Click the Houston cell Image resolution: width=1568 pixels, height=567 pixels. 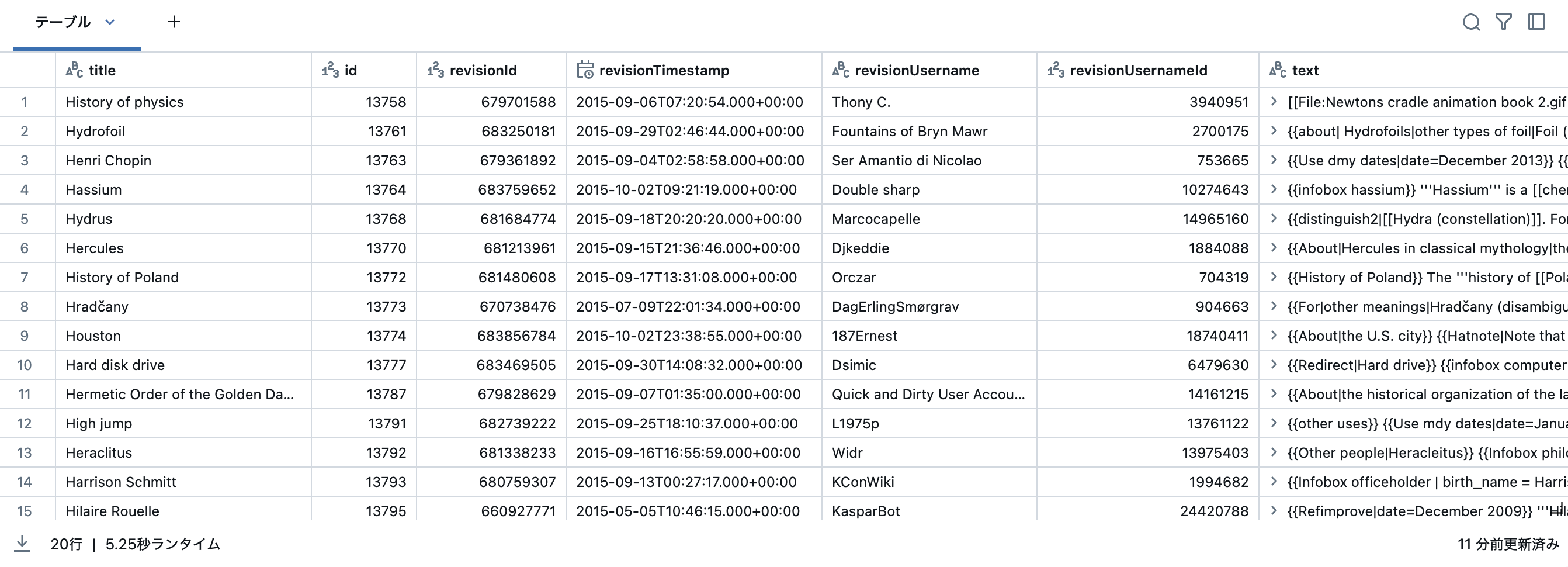pyautogui.click(x=93, y=336)
